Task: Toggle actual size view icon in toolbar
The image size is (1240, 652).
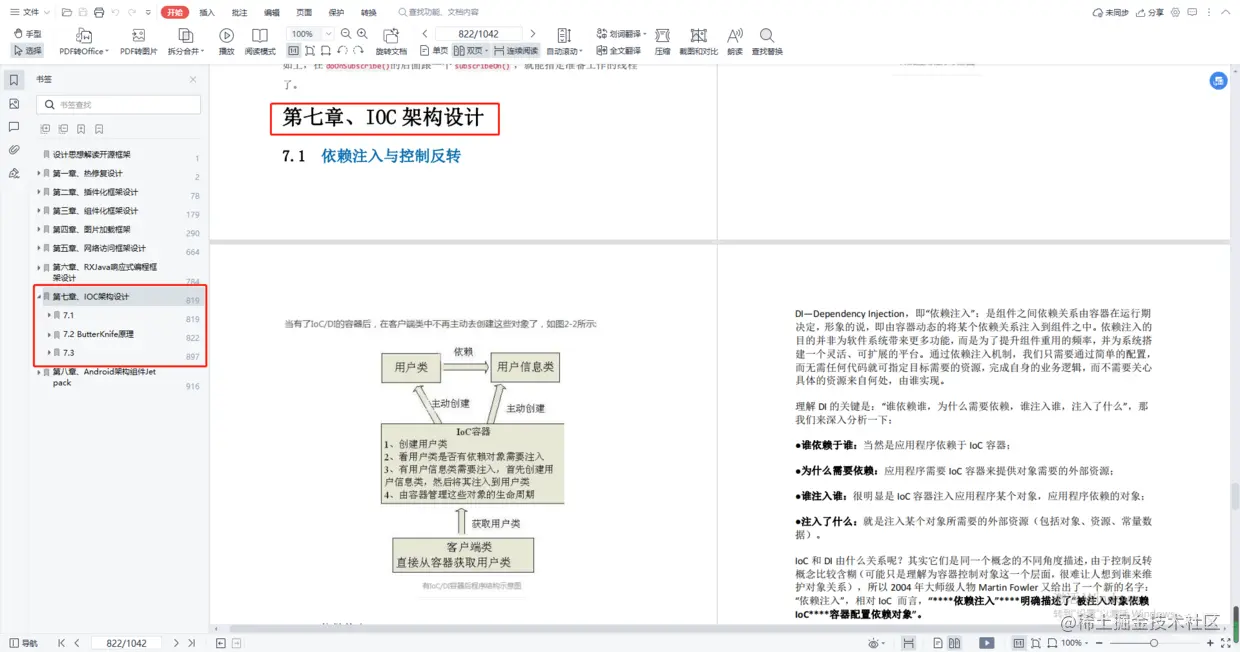Action: point(294,50)
